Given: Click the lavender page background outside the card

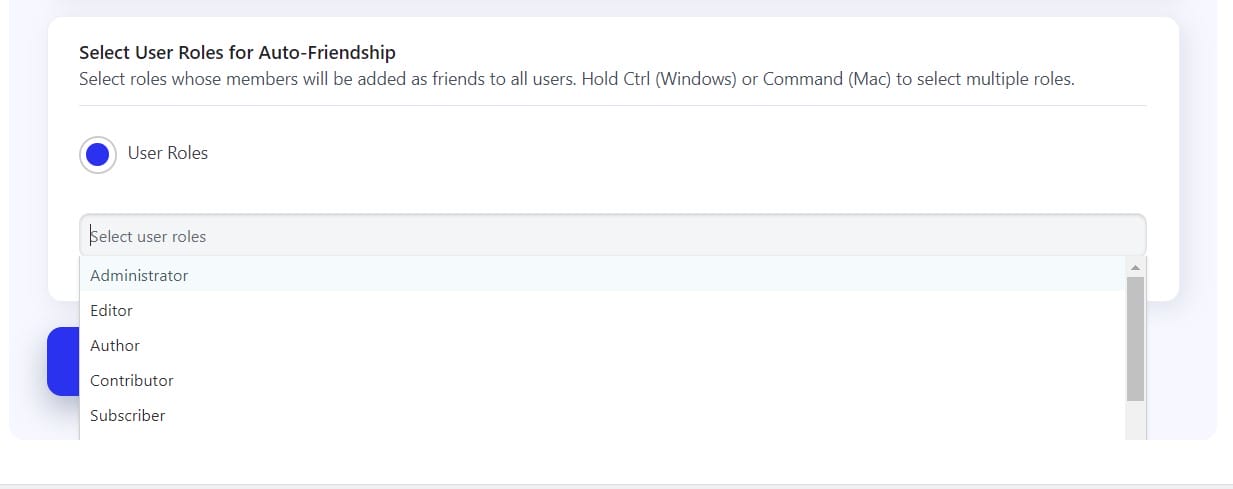Looking at the screenshot, I should click(1198, 200).
